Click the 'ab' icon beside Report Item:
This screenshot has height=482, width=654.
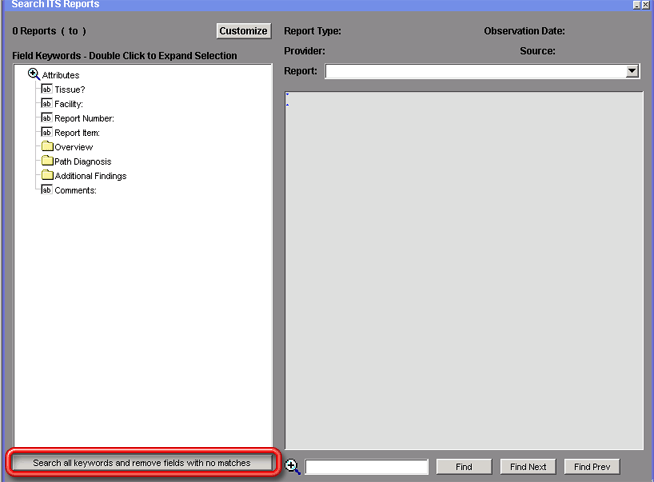click(x=46, y=132)
